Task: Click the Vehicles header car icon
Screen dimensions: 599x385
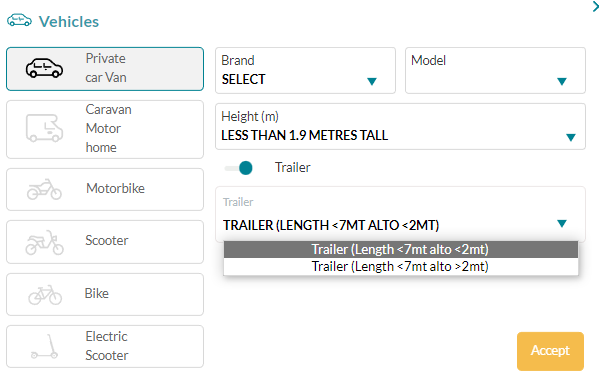Action: (x=19, y=20)
